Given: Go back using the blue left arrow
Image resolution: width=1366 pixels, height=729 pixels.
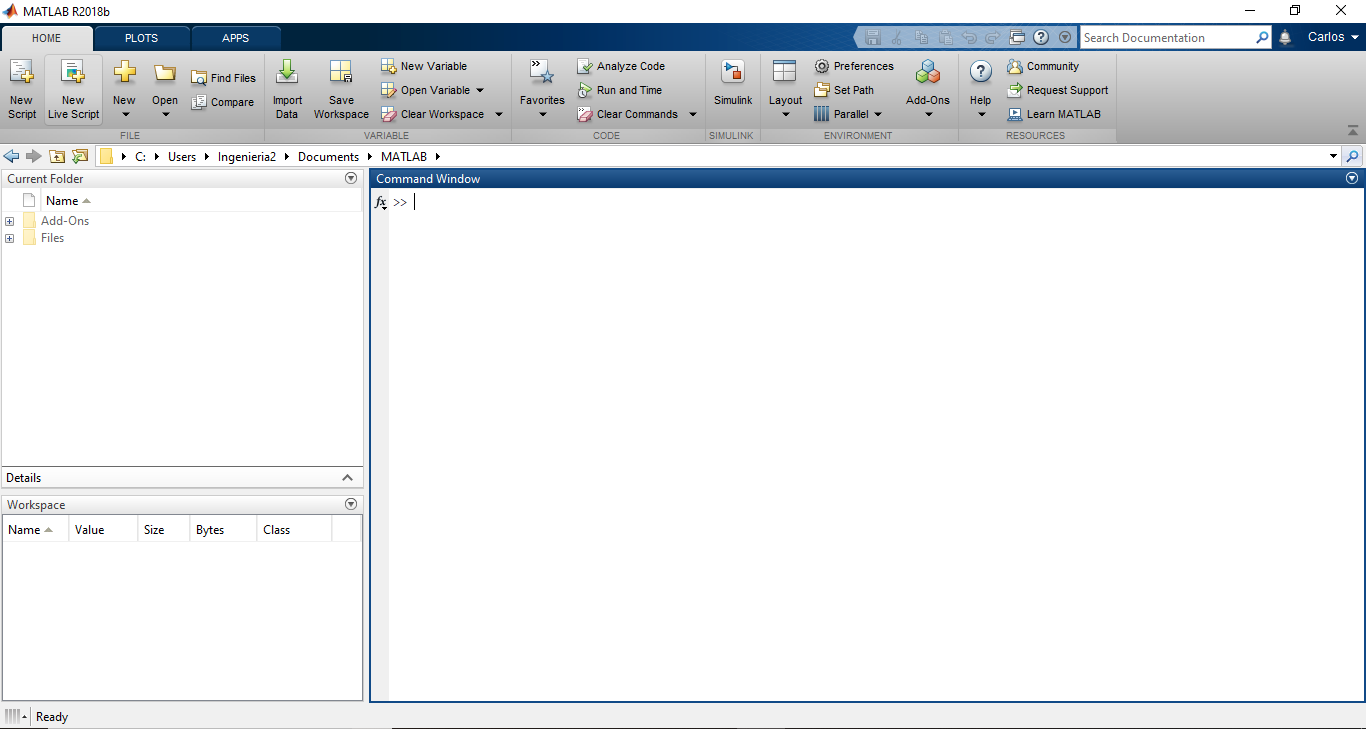Looking at the screenshot, I should (x=12, y=156).
